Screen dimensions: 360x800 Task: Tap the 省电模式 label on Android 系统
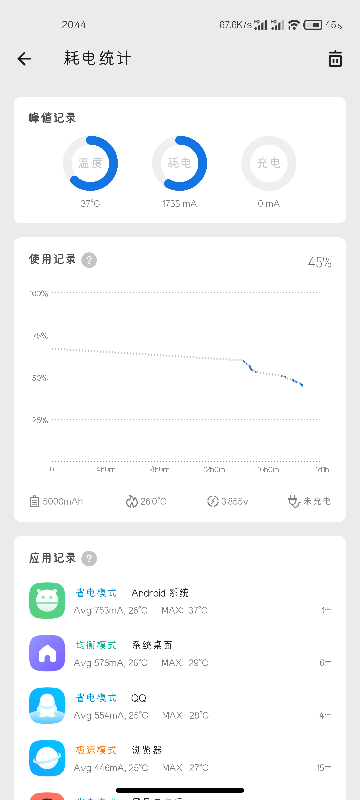point(96,593)
